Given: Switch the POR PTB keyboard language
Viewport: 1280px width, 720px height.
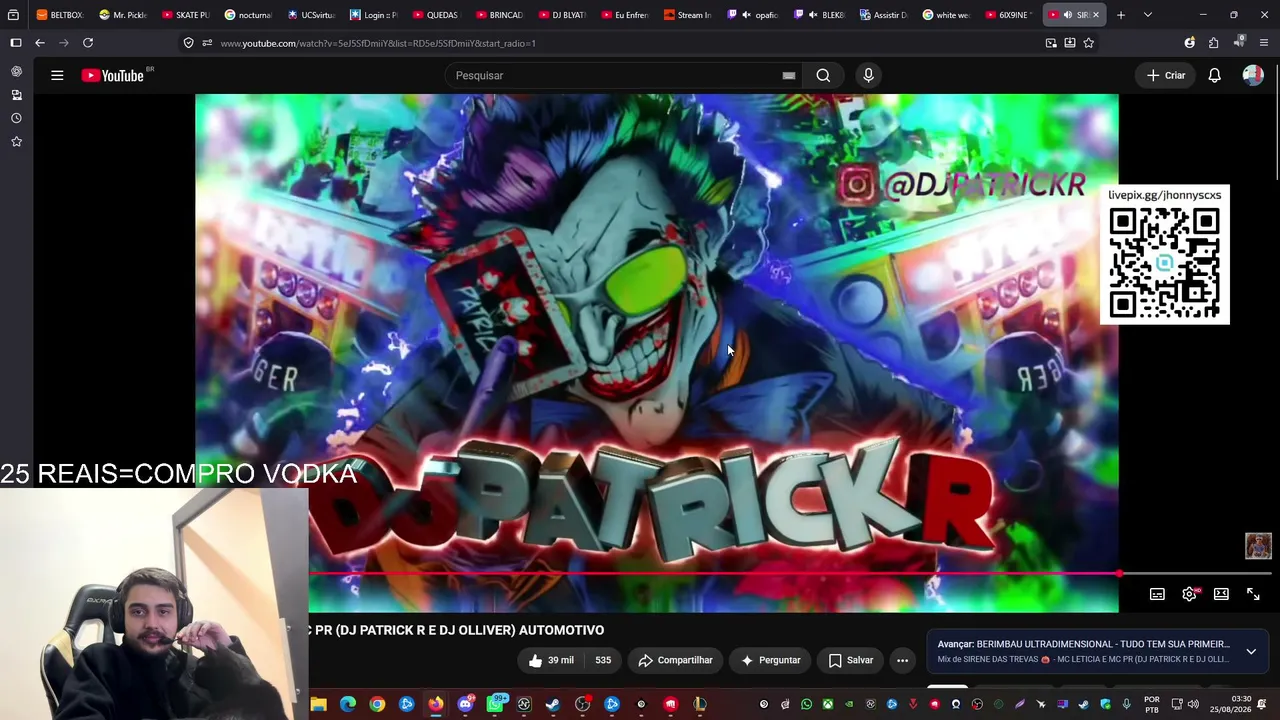Looking at the screenshot, I should click(x=1152, y=704).
